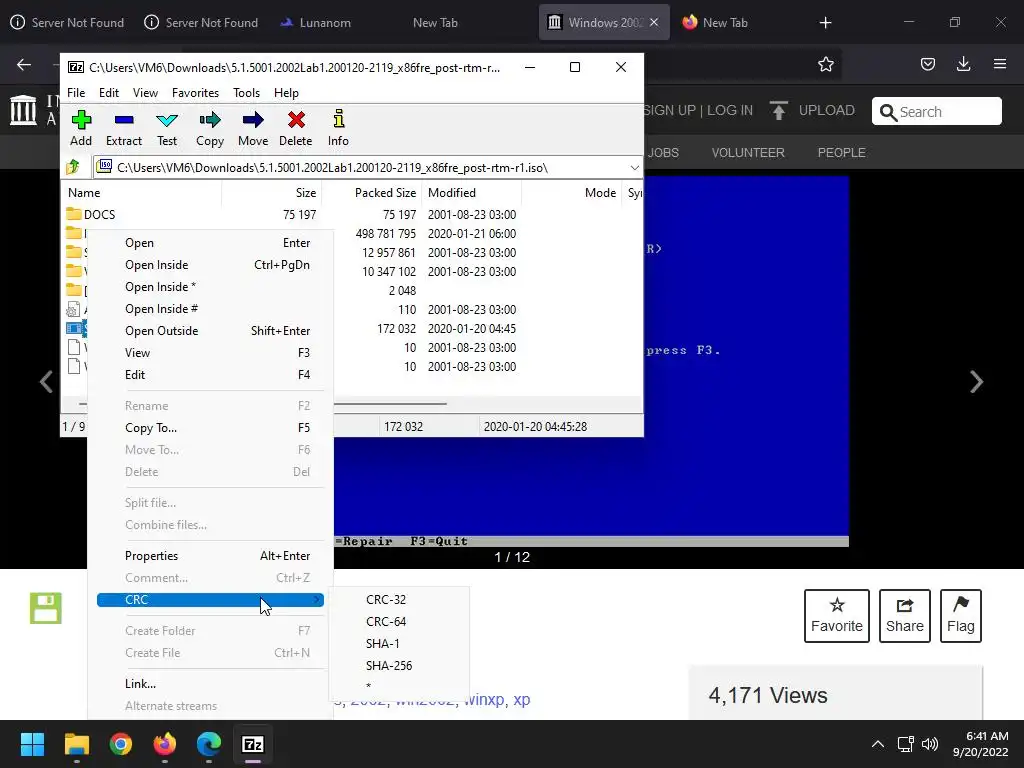Click the archive Search input field

(936, 111)
